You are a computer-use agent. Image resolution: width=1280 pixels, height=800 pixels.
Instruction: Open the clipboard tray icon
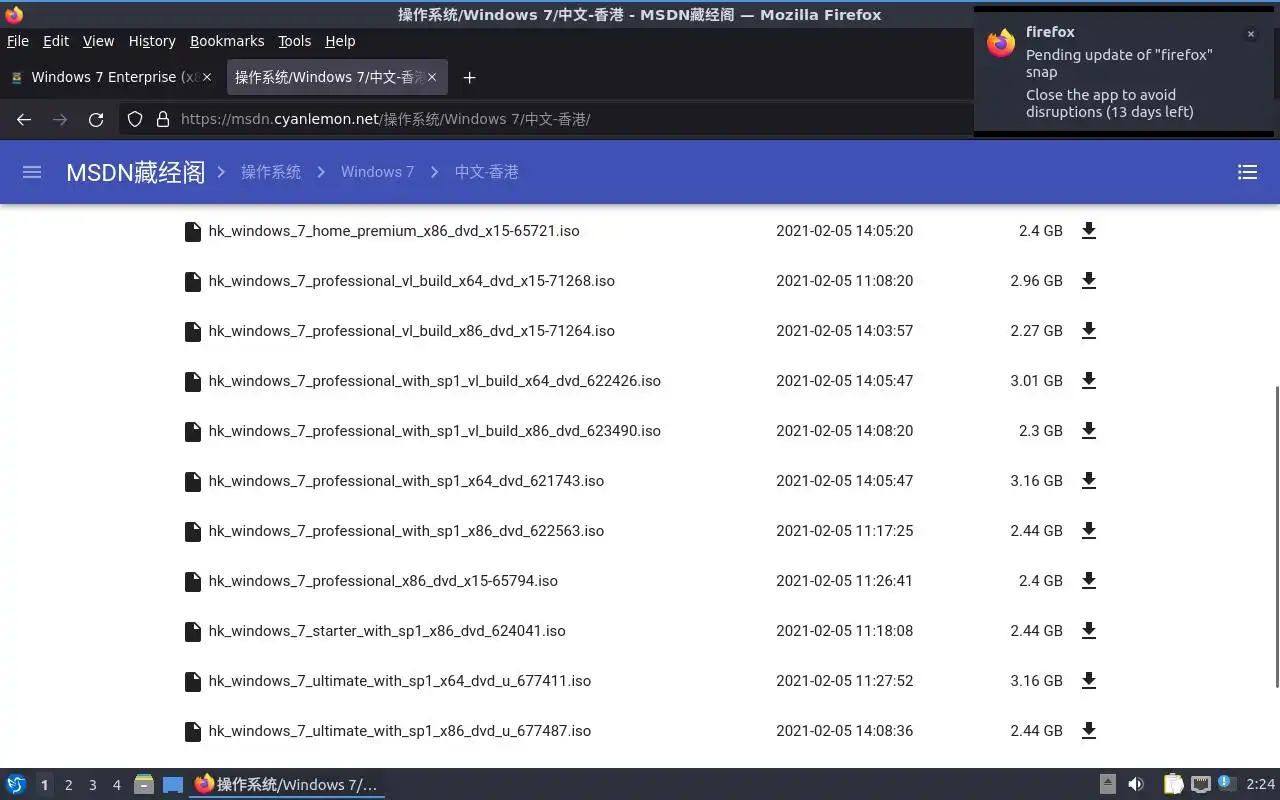tap(1173, 785)
